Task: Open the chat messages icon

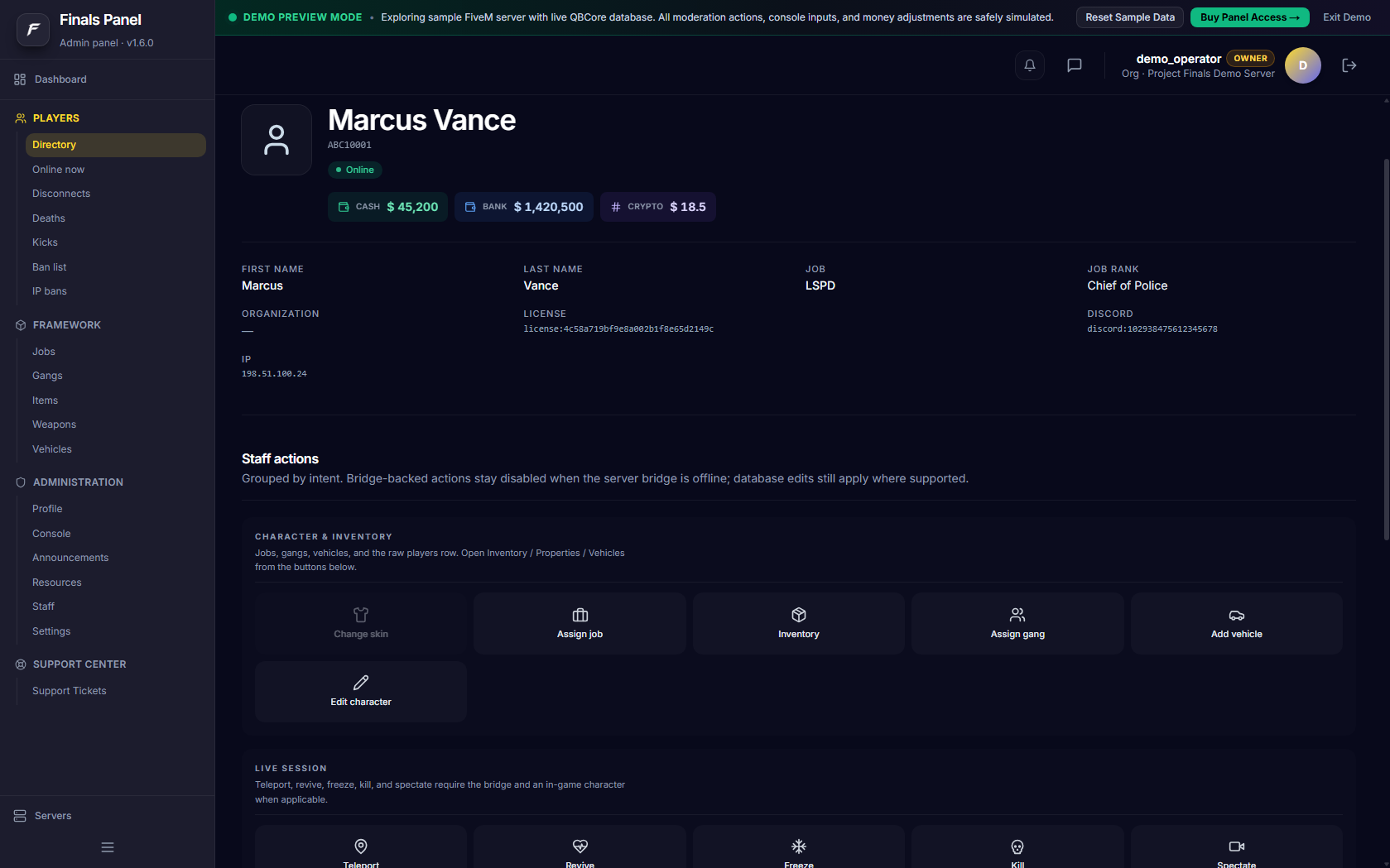Action: click(x=1075, y=65)
